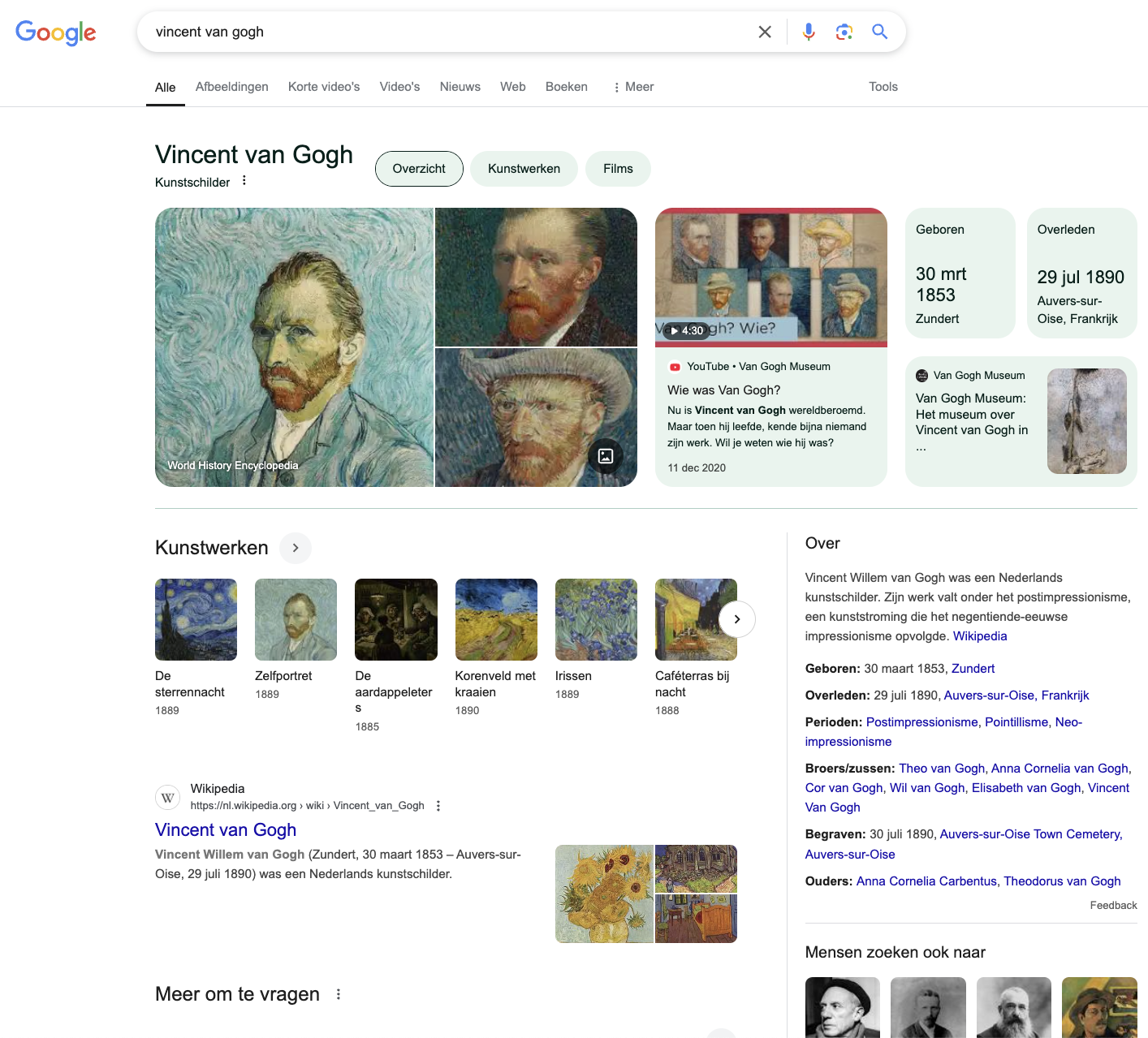
Task: Select the Films chip
Action: 618,169
